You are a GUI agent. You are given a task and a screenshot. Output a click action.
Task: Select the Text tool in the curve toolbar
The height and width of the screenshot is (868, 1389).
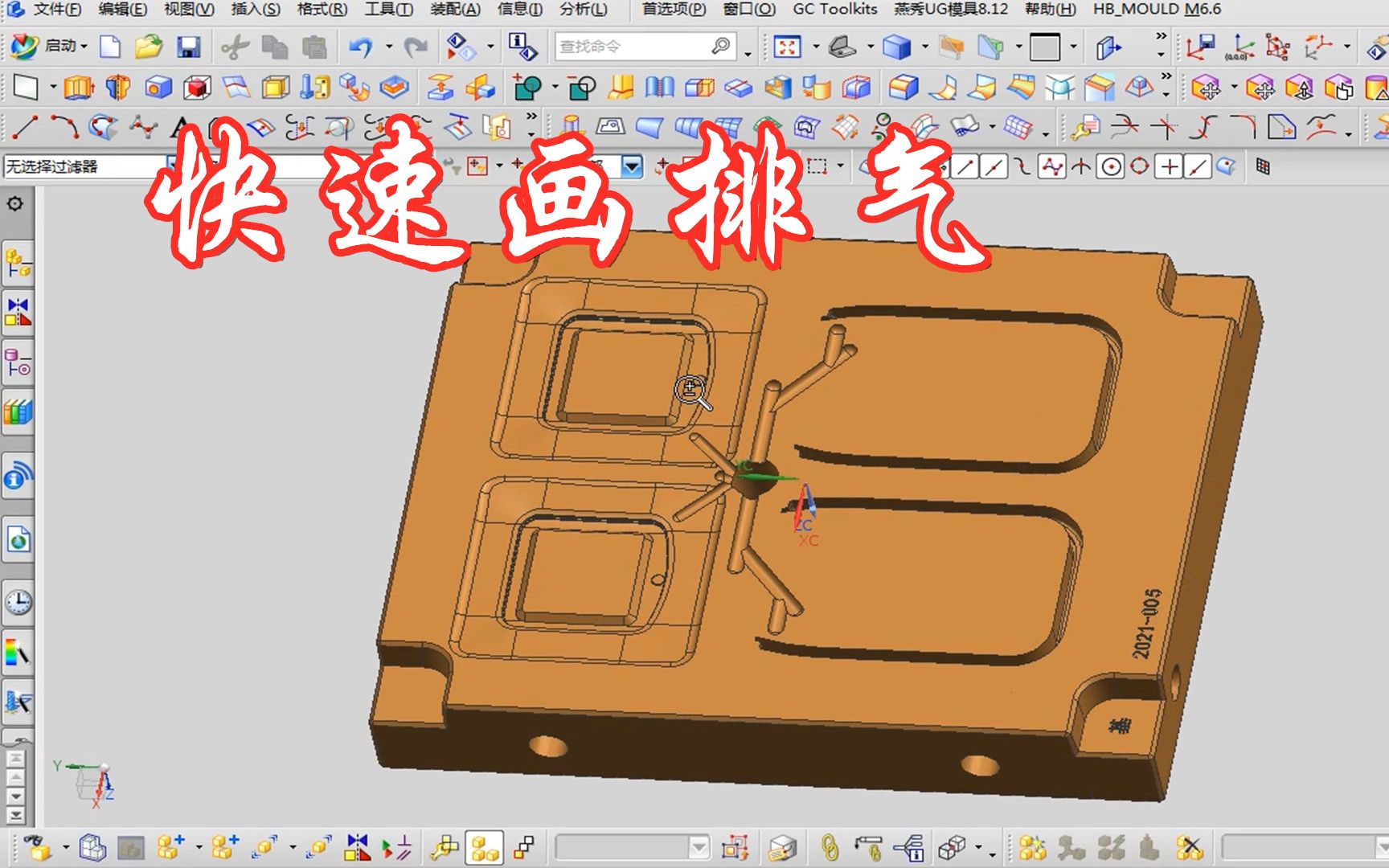pos(177,126)
